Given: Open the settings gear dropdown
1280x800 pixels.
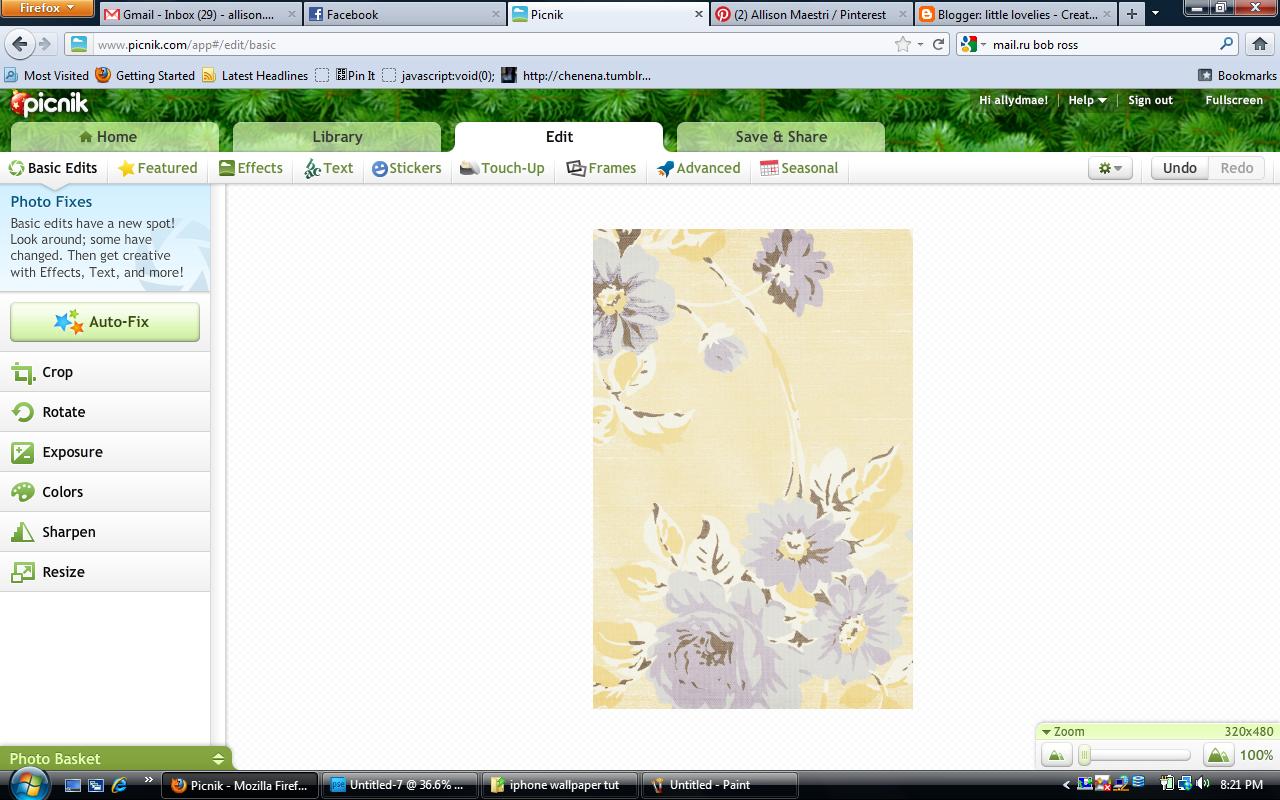Looking at the screenshot, I should click(x=1110, y=168).
